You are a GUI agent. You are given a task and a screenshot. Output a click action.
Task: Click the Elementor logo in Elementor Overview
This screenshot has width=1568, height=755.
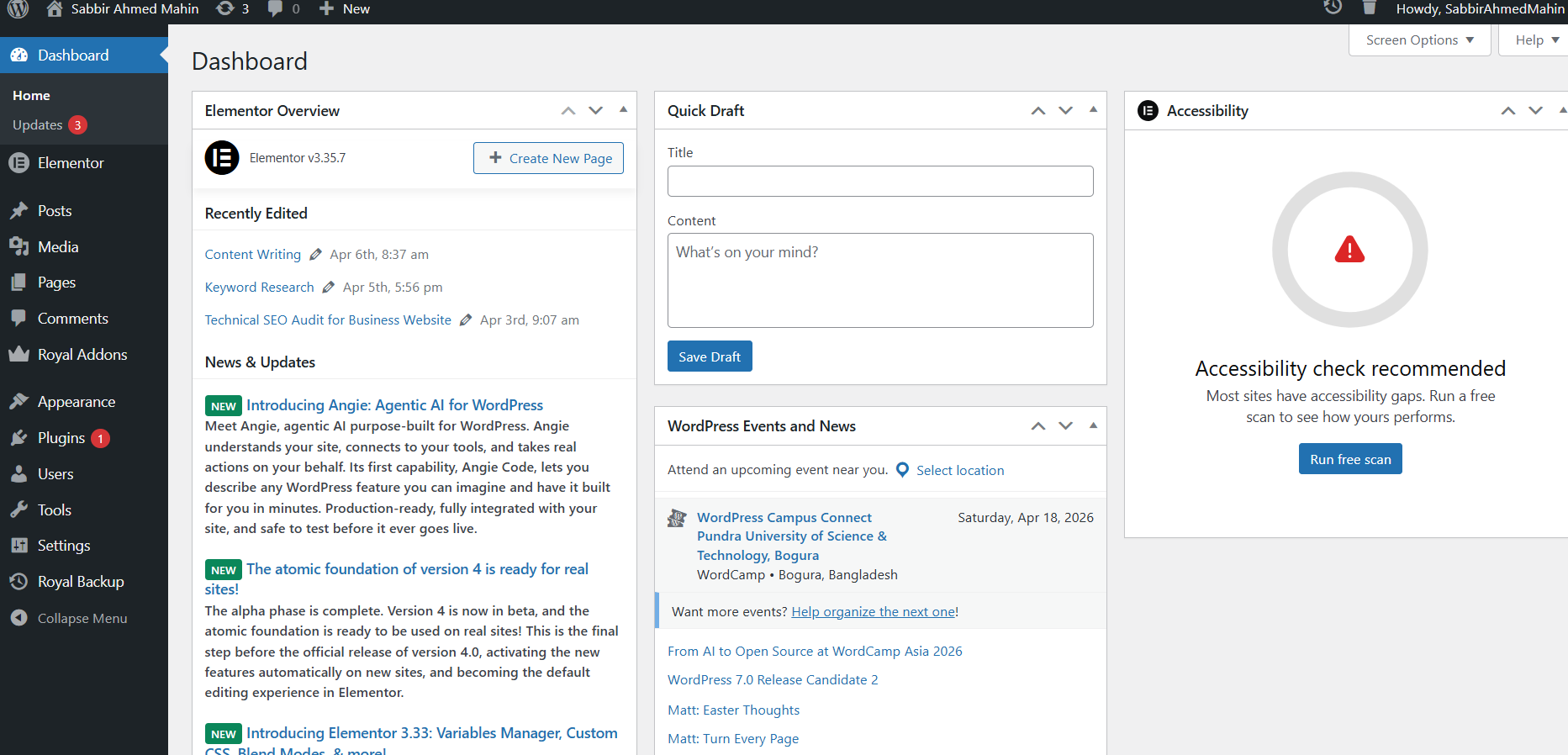pyautogui.click(x=222, y=157)
